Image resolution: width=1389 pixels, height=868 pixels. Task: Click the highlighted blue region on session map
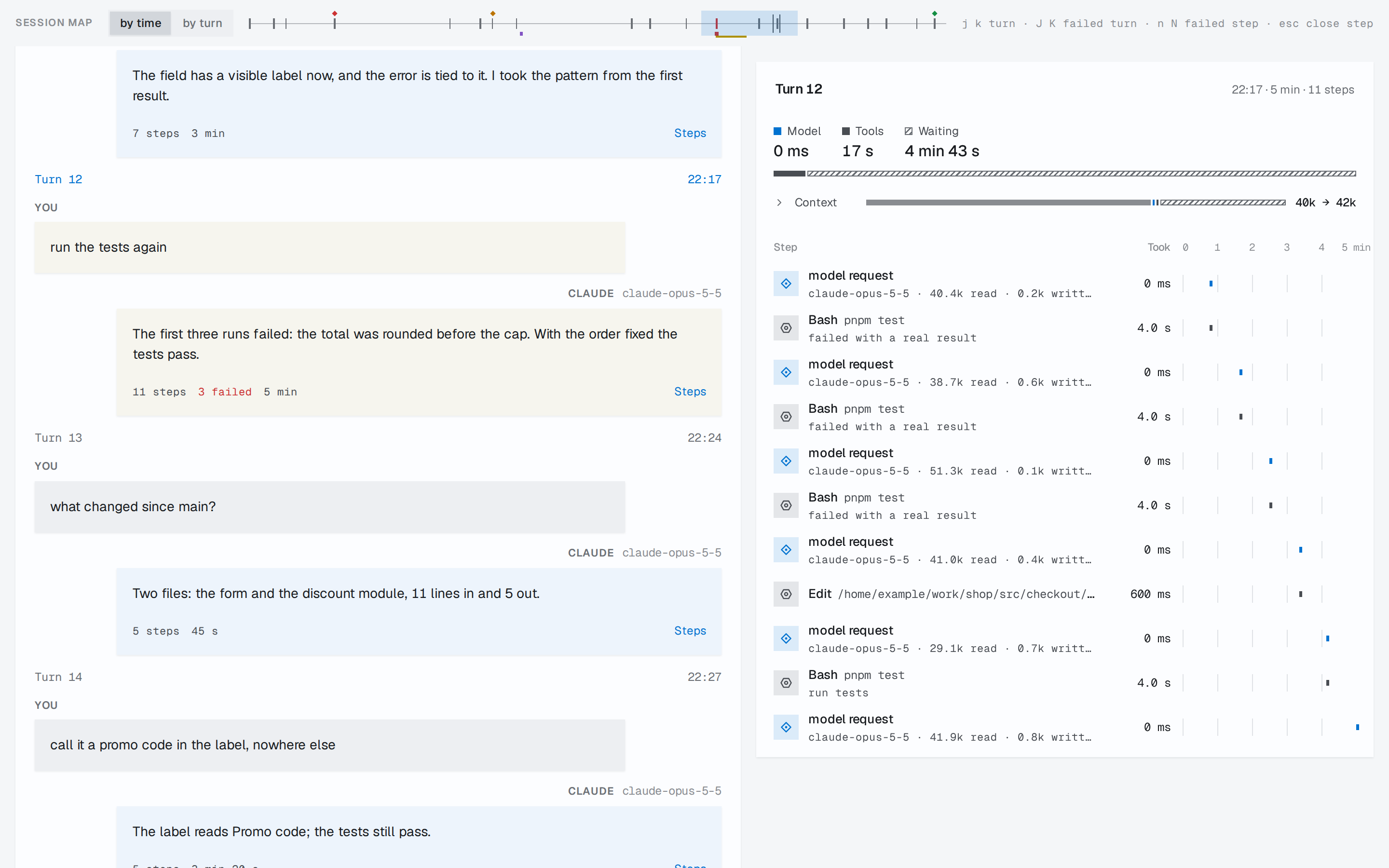[749, 23]
